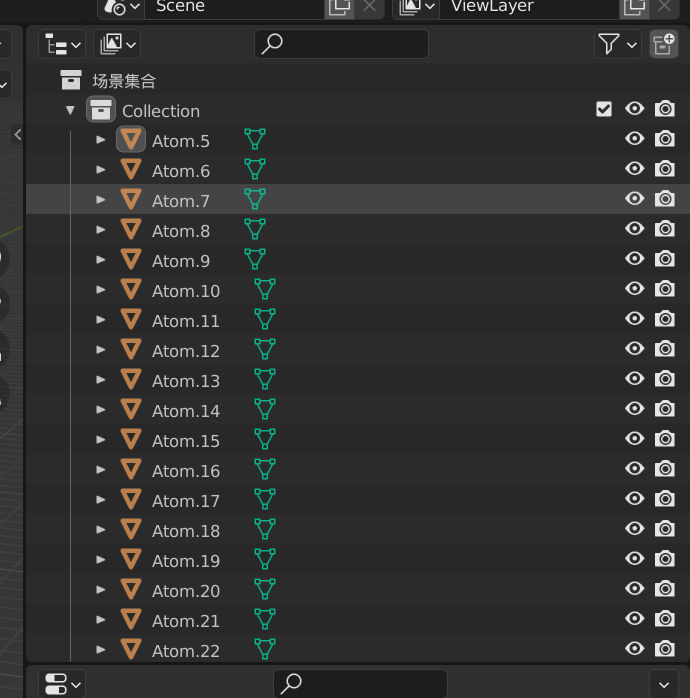Click the new scene copy icon
690x698 pixels.
[339, 7]
